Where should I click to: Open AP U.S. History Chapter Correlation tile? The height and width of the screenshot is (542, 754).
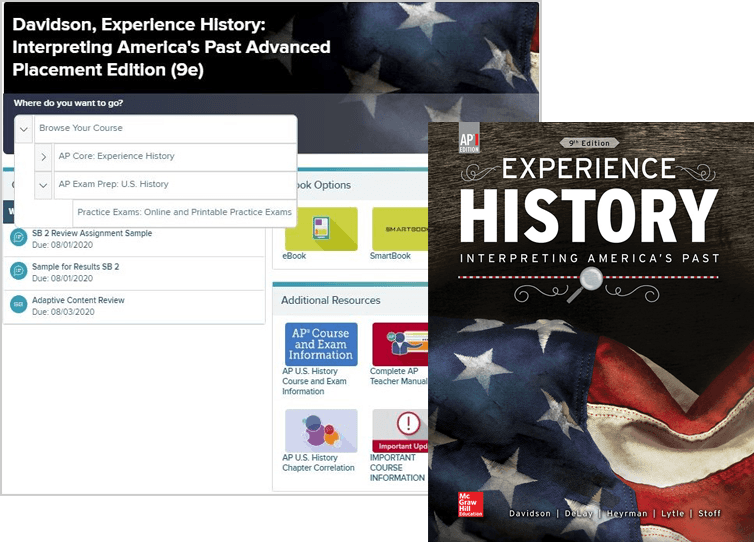pyautogui.click(x=321, y=431)
